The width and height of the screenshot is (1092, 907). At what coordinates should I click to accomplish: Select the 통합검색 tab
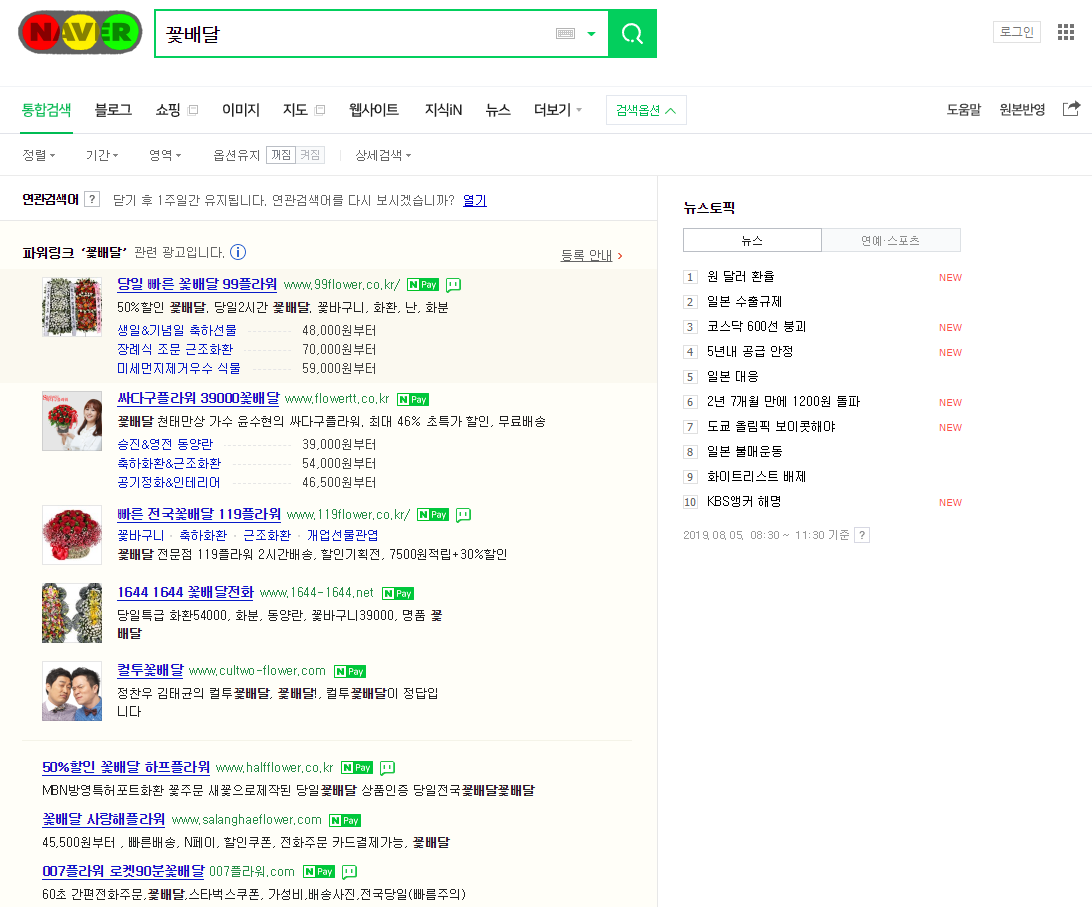pyautogui.click(x=46, y=109)
